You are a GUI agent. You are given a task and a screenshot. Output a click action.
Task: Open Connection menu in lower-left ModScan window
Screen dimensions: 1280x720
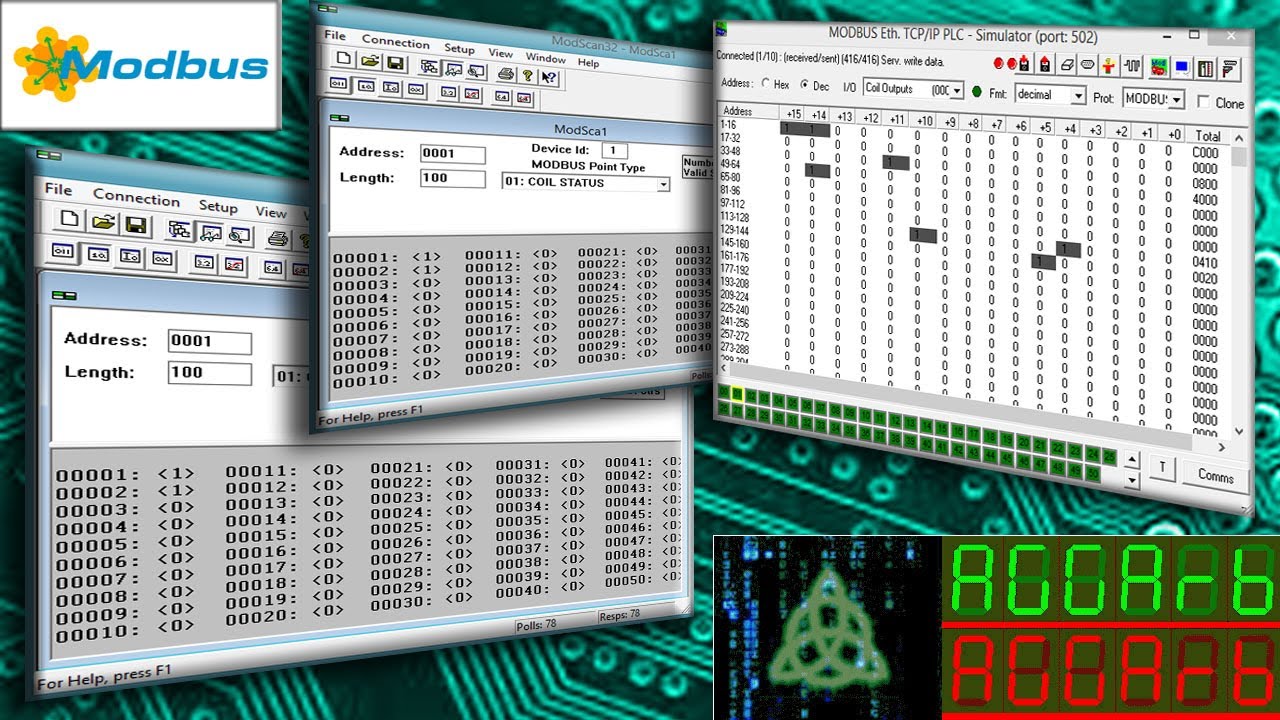point(137,197)
